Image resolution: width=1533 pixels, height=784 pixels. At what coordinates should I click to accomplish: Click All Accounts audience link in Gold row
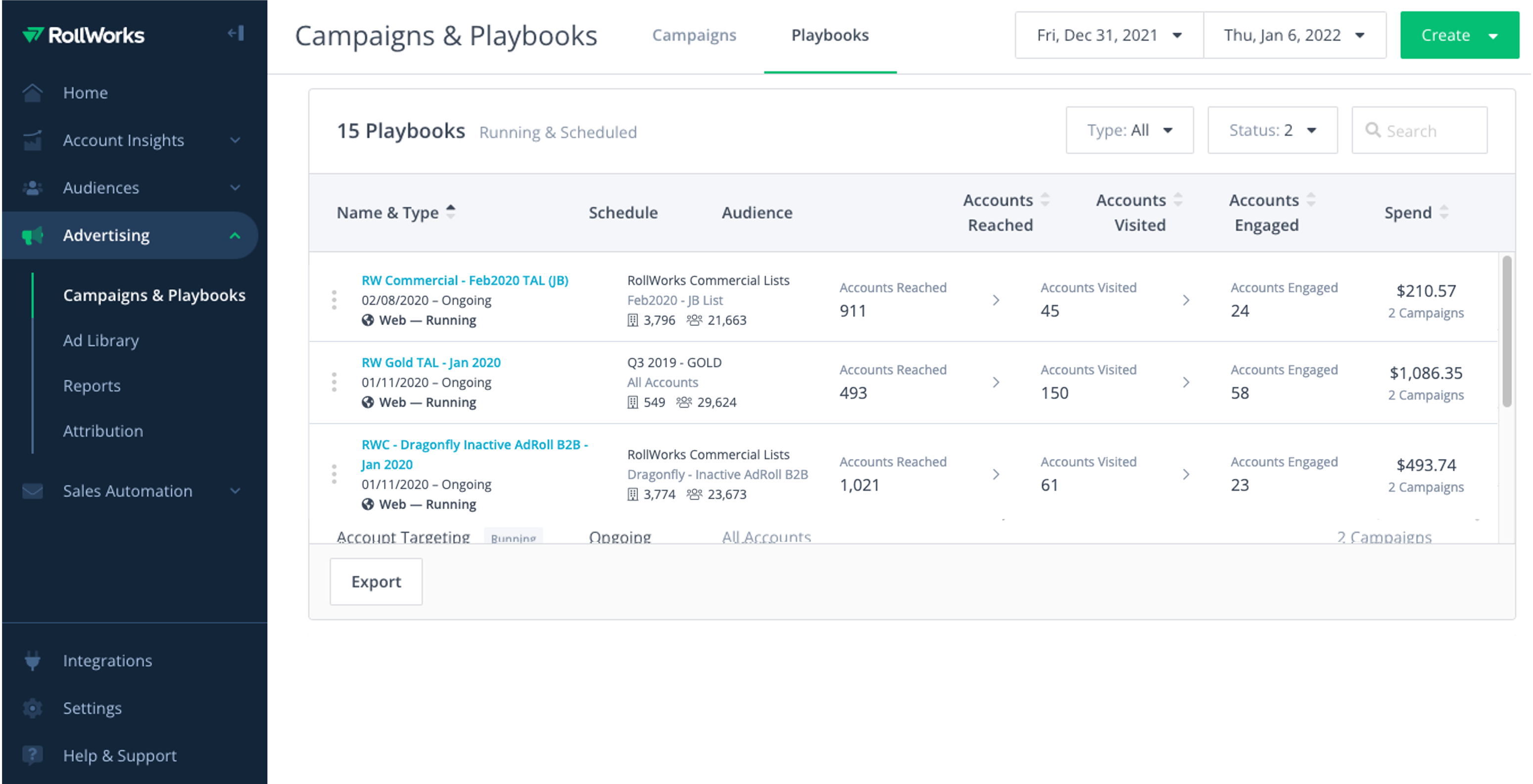(663, 382)
